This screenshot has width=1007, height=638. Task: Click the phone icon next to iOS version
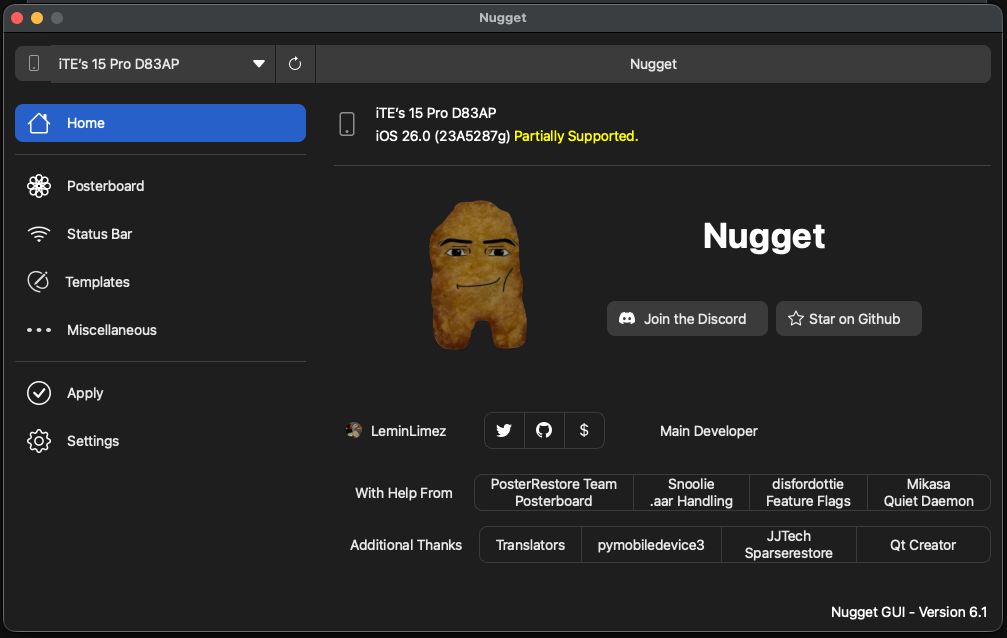pyautogui.click(x=347, y=124)
